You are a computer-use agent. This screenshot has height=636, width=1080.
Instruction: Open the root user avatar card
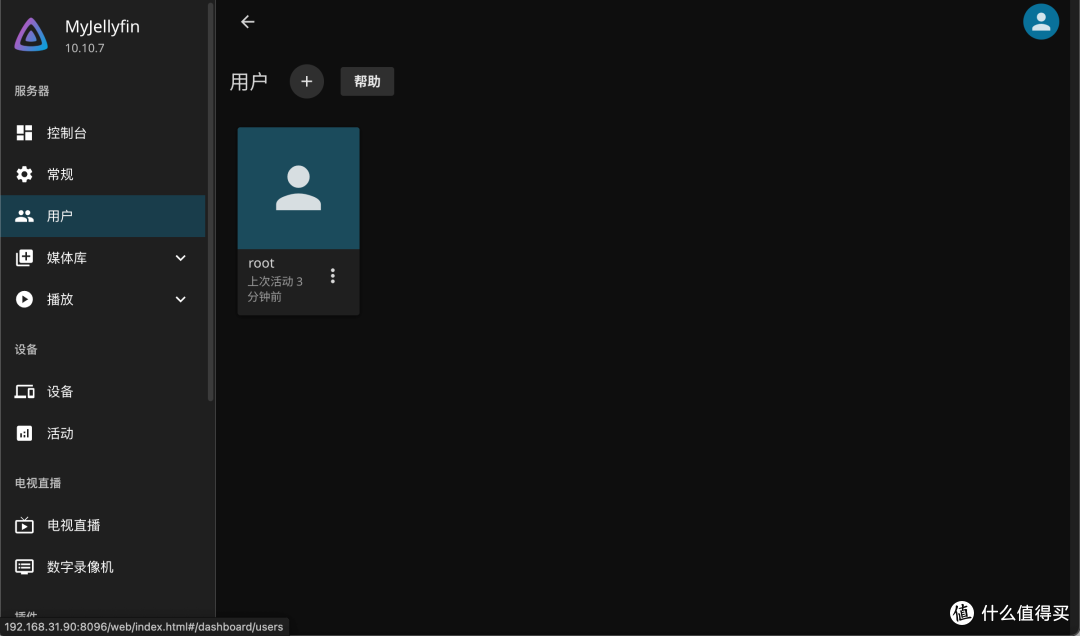[298, 188]
